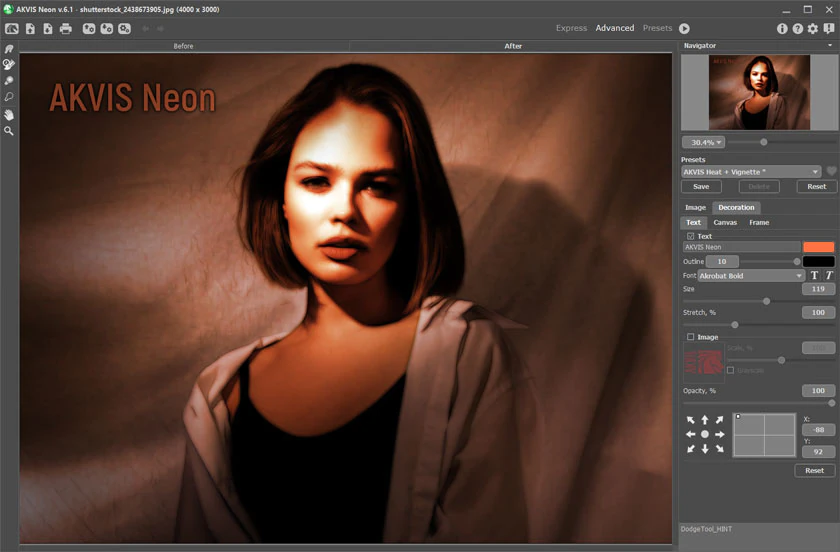The image size is (840, 552).
Task: Open an image with the upload-arrow file icon
Action: (31, 28)
